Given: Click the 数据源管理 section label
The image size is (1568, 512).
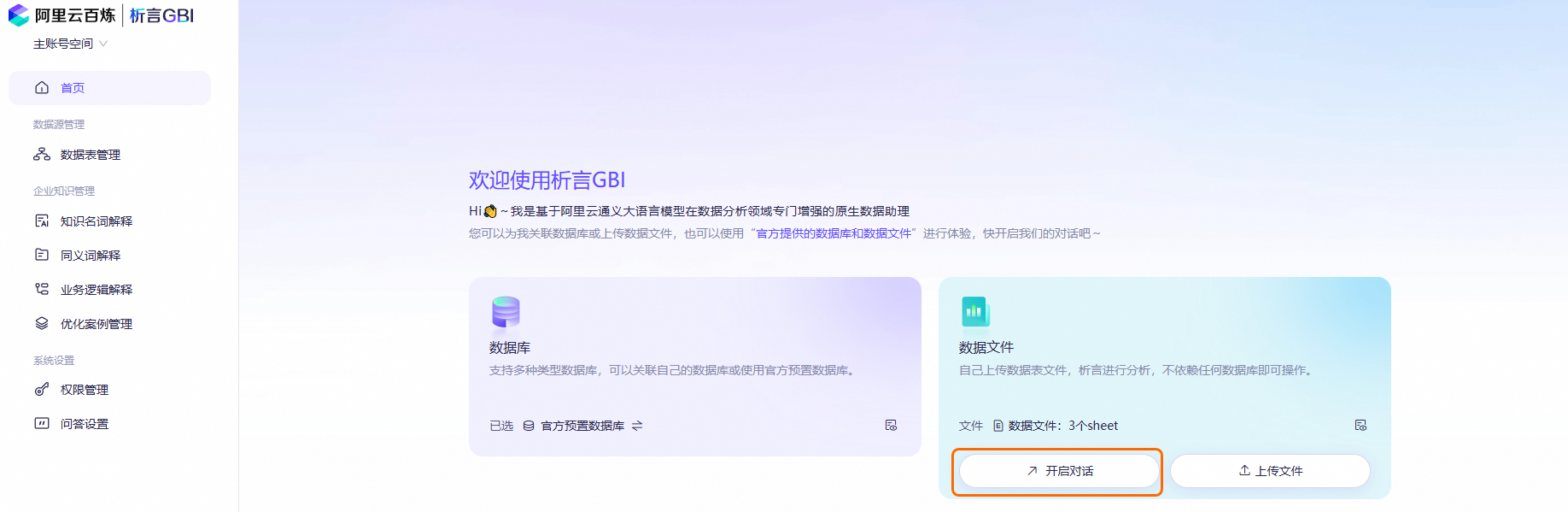Looking at the screenshot, I should [x=59, y=124].
